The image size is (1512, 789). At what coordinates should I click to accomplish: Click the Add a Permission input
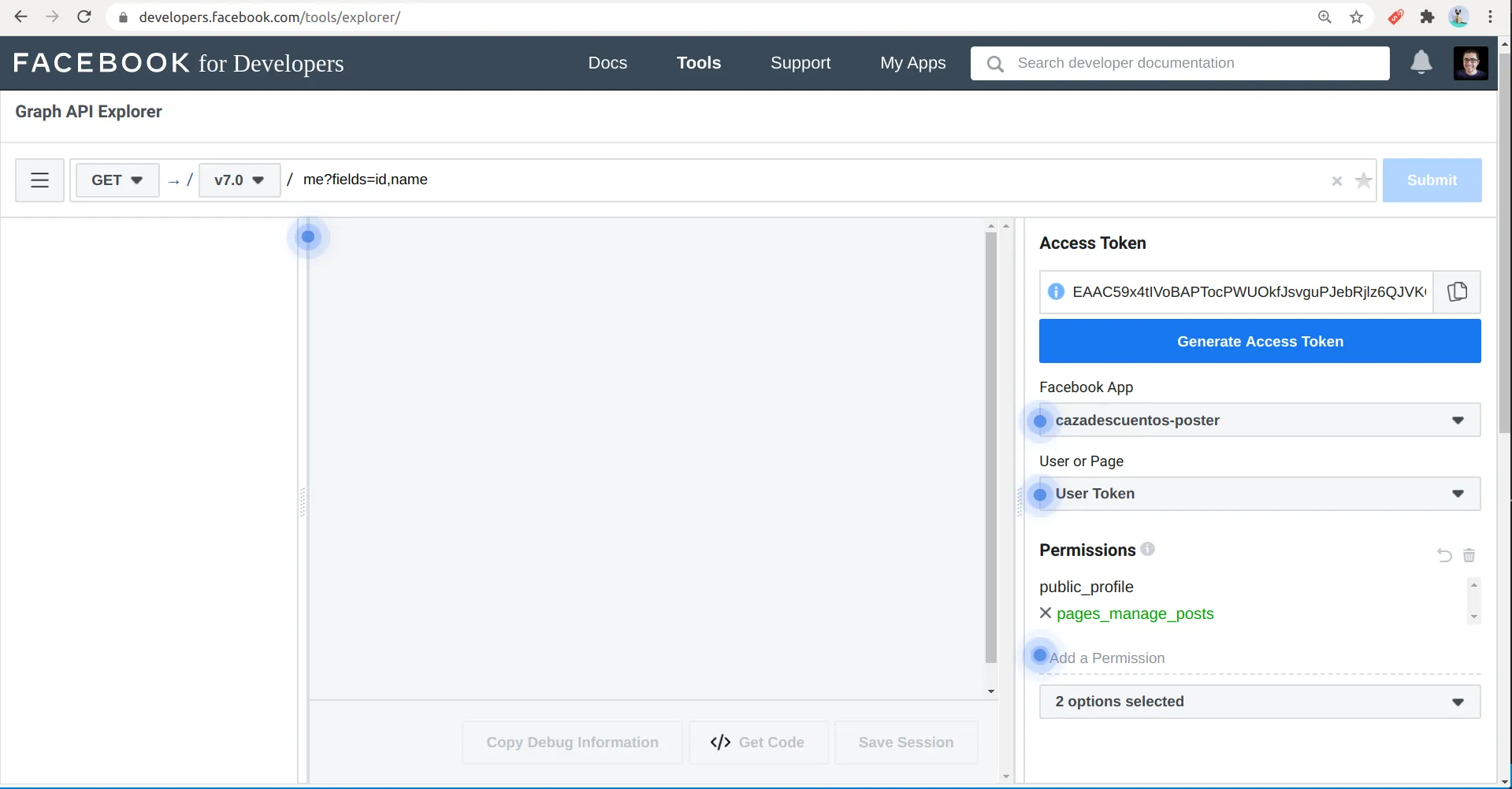tap(1259, 657)
